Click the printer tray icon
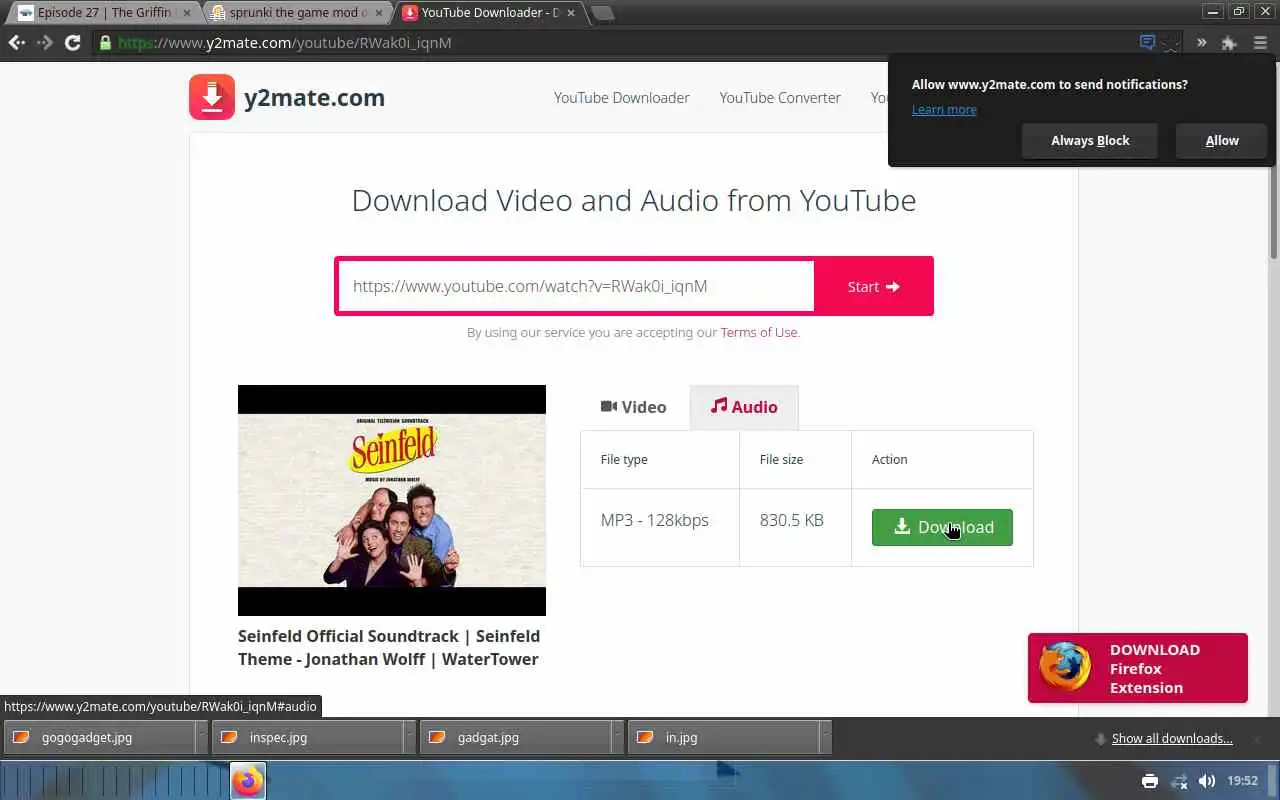The image size is (1280, 800). coord(1150,781)
